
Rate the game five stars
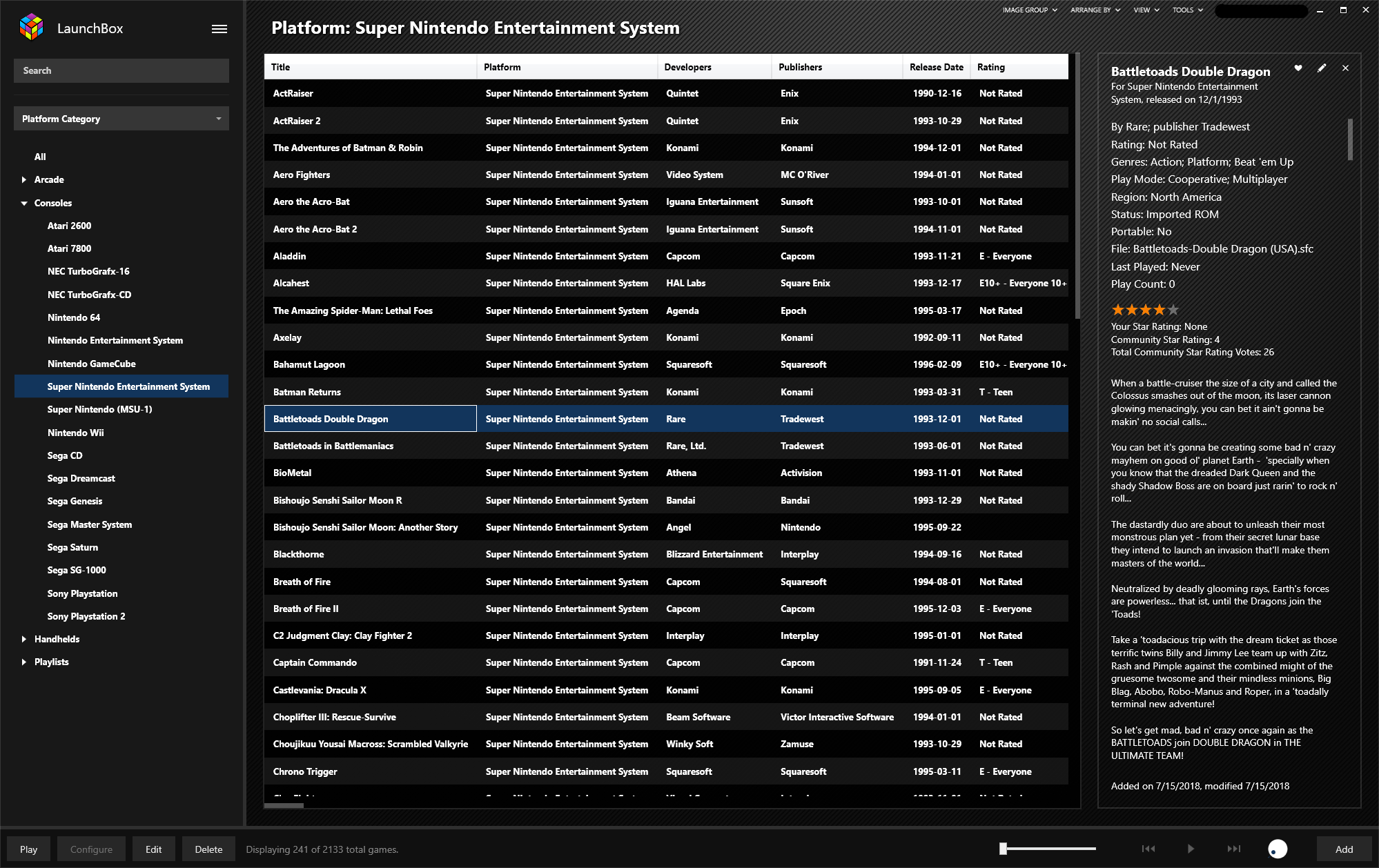coord(1173,310)
